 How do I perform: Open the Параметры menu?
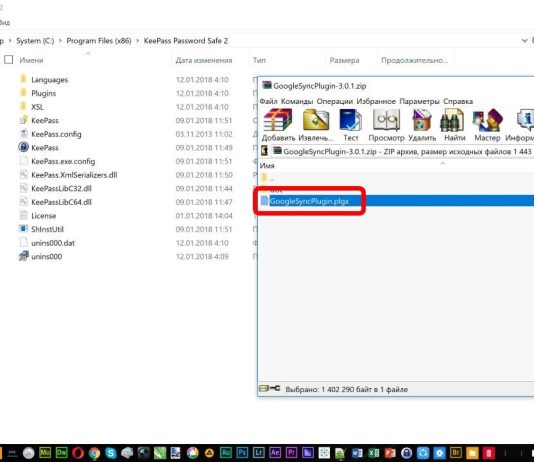click(x=419, y=101)
